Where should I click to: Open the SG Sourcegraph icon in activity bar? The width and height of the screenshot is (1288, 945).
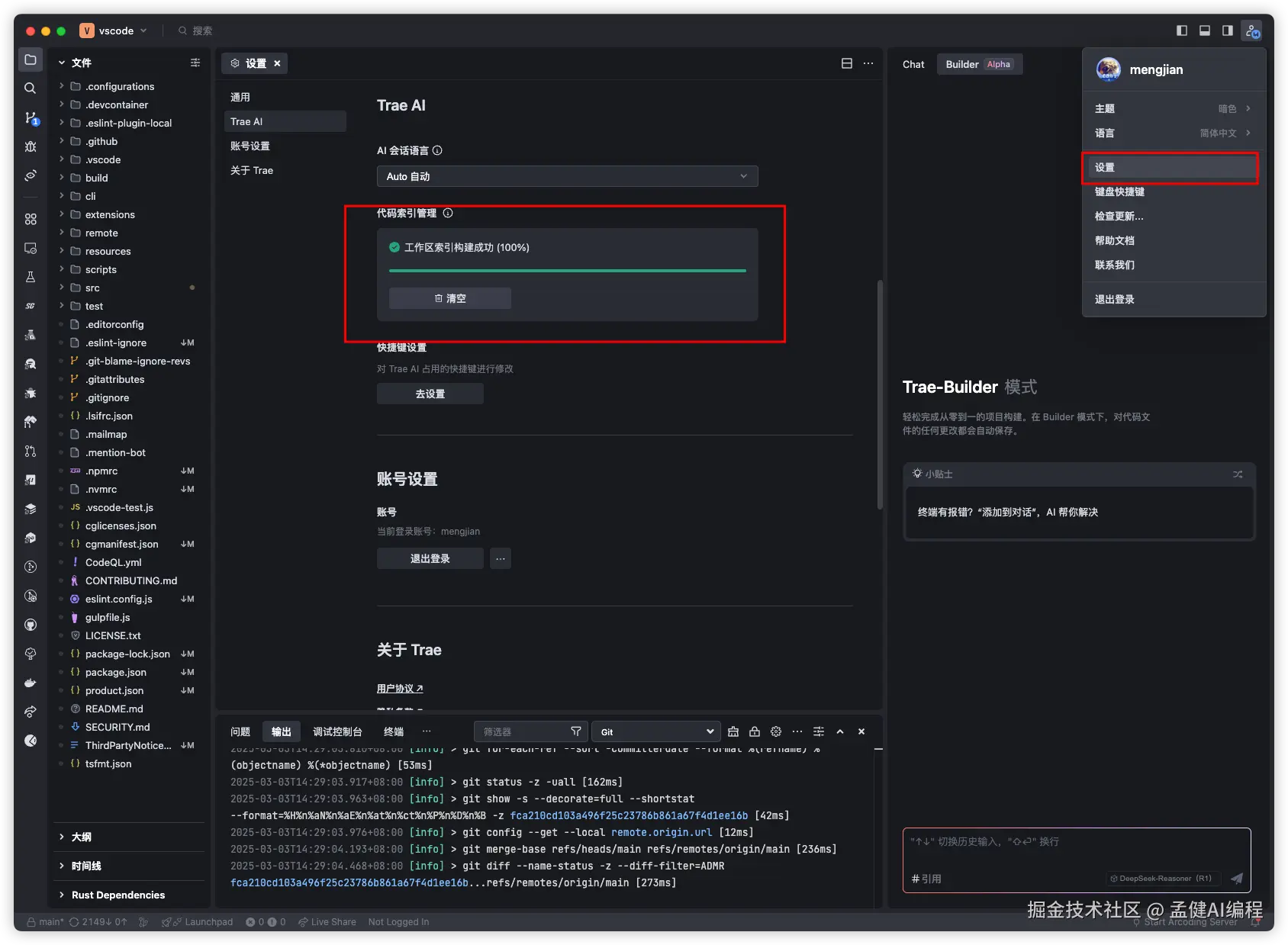tap(31, 306)
